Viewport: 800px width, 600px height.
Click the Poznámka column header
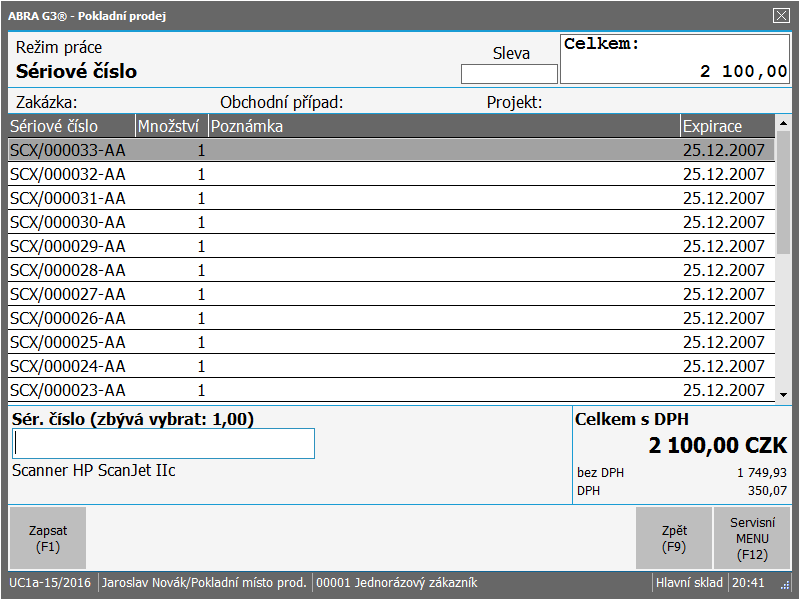tap(443, 126)
